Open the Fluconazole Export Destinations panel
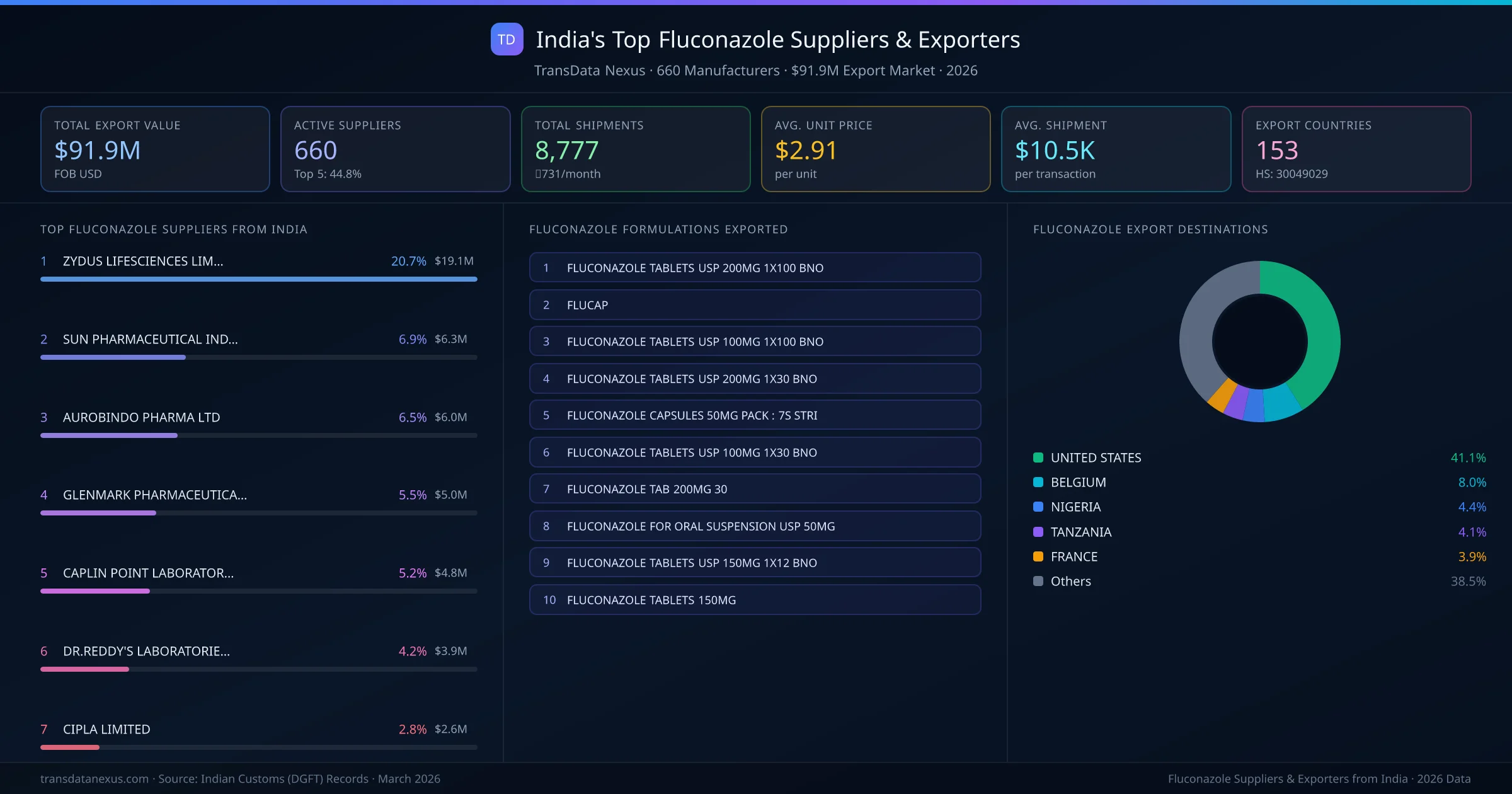 1151,229
